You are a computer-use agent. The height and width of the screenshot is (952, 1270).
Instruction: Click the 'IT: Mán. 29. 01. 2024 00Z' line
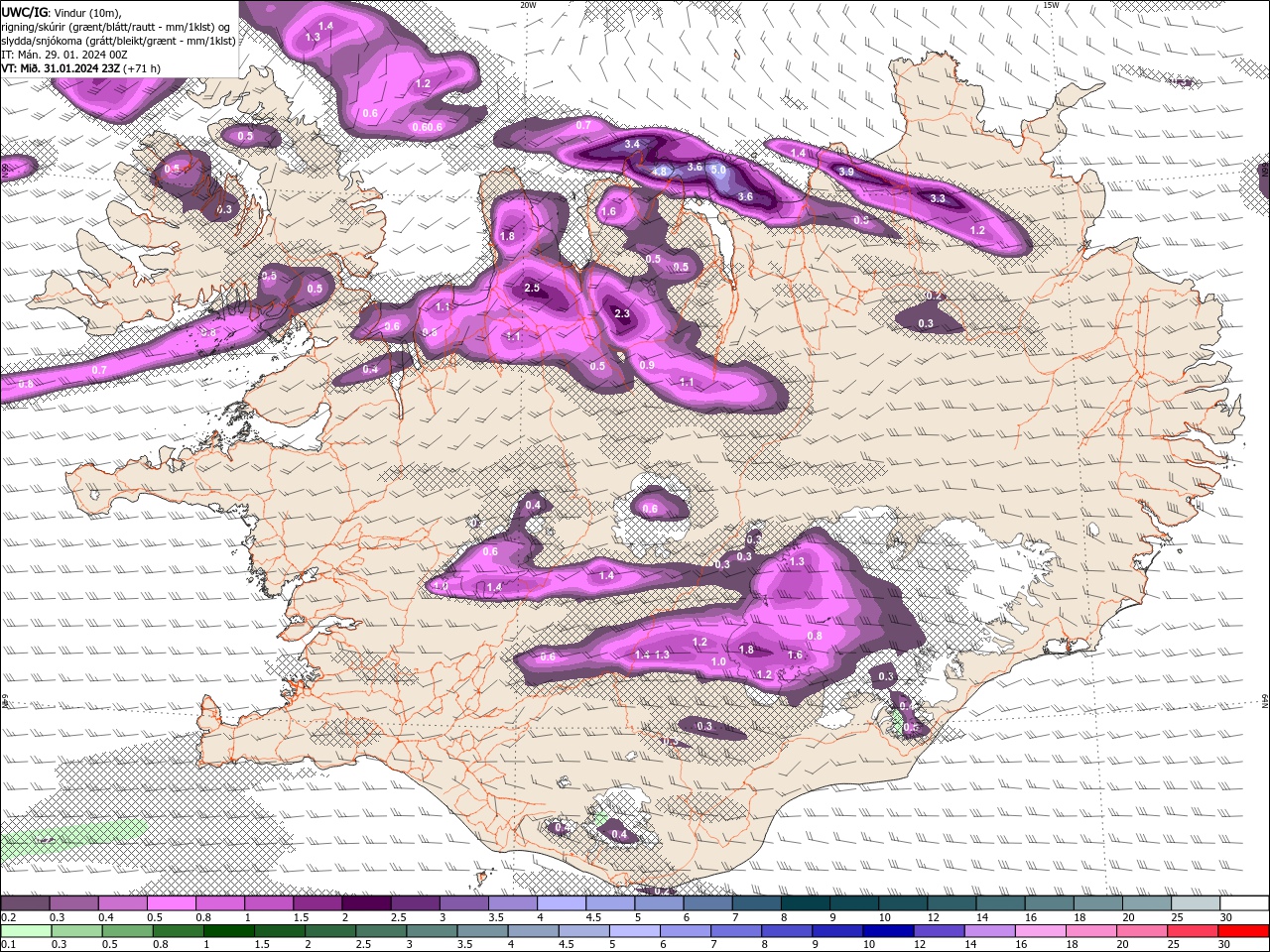[x=65, y=55]
